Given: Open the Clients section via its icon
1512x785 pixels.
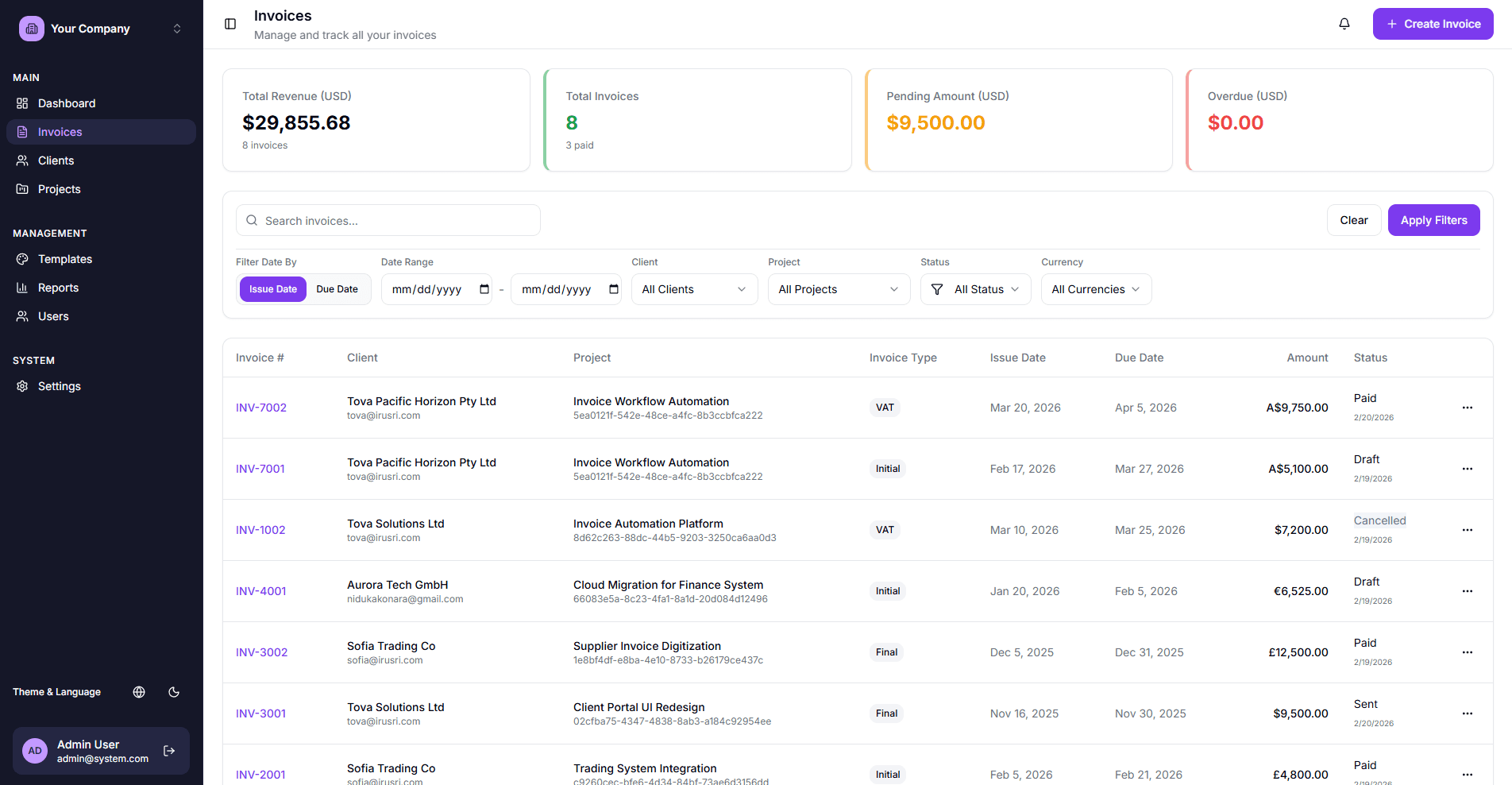Looking at the screenshot, I should [x=22, y=160].
